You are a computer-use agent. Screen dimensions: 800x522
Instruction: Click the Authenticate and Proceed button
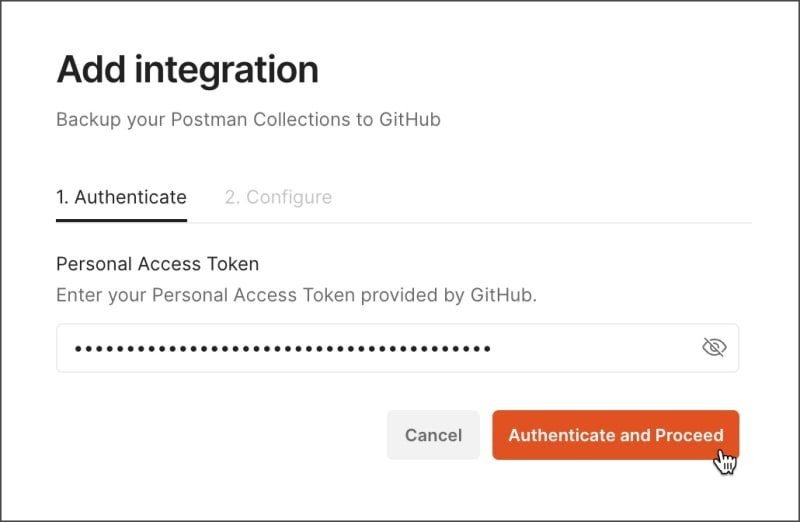click(615, 435)
